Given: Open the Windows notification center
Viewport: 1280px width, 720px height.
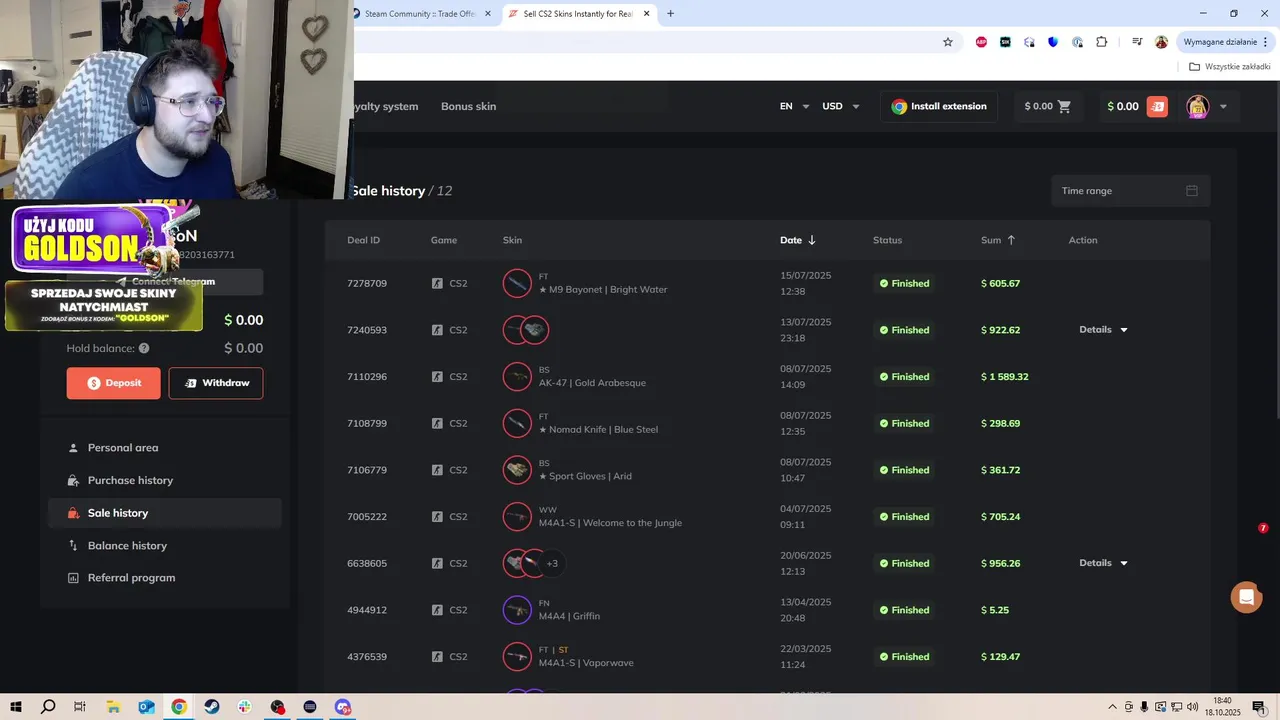Looking at the screenshot, I should [x=1259, y=707].
